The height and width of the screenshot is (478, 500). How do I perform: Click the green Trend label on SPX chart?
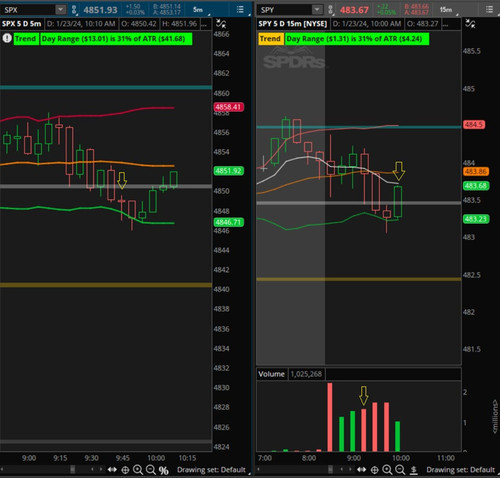[x=26, y=39]
